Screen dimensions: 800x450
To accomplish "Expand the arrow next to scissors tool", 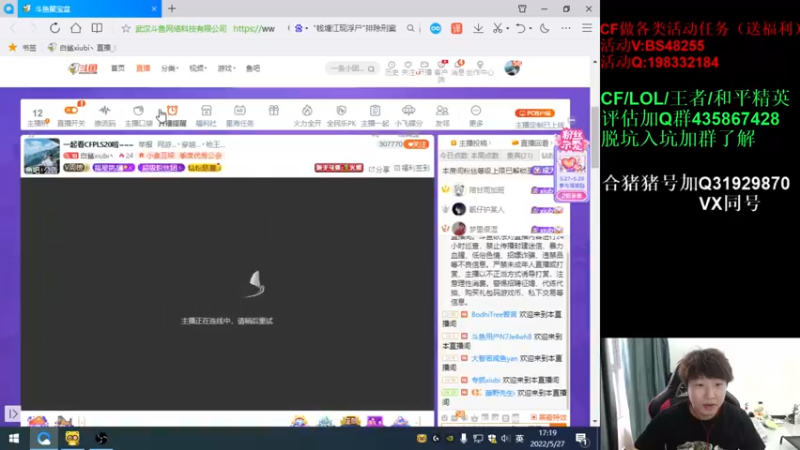I will tap(508, 29).
